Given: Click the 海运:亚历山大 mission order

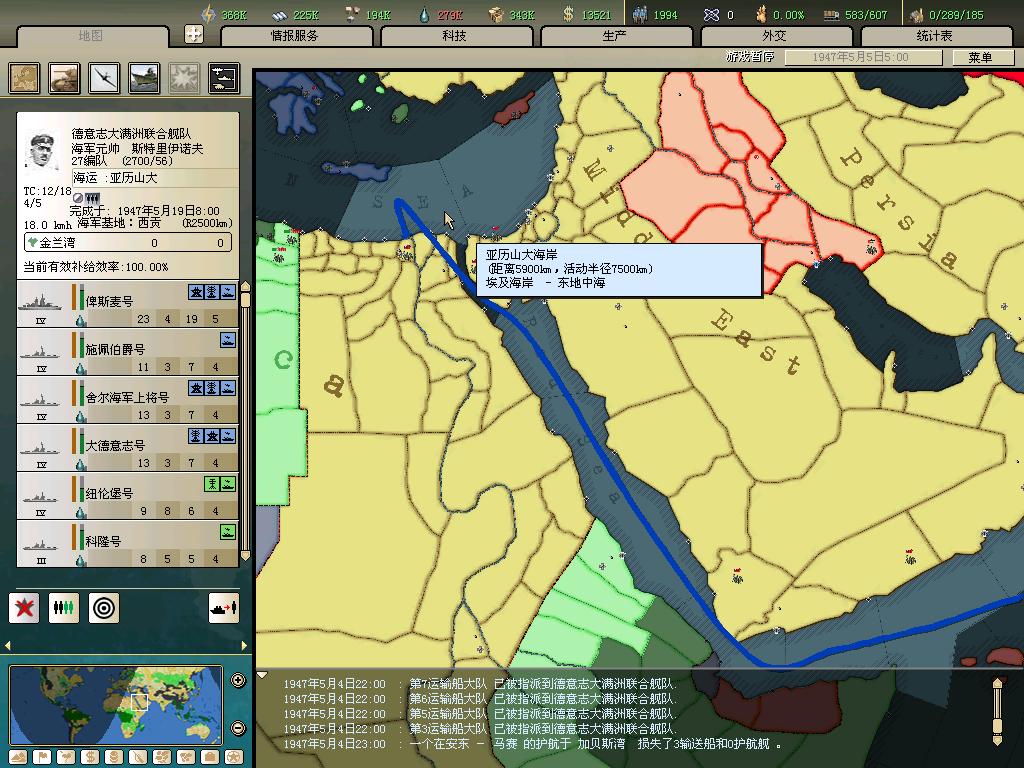Looking at the screenshot, I should (115, 178).
